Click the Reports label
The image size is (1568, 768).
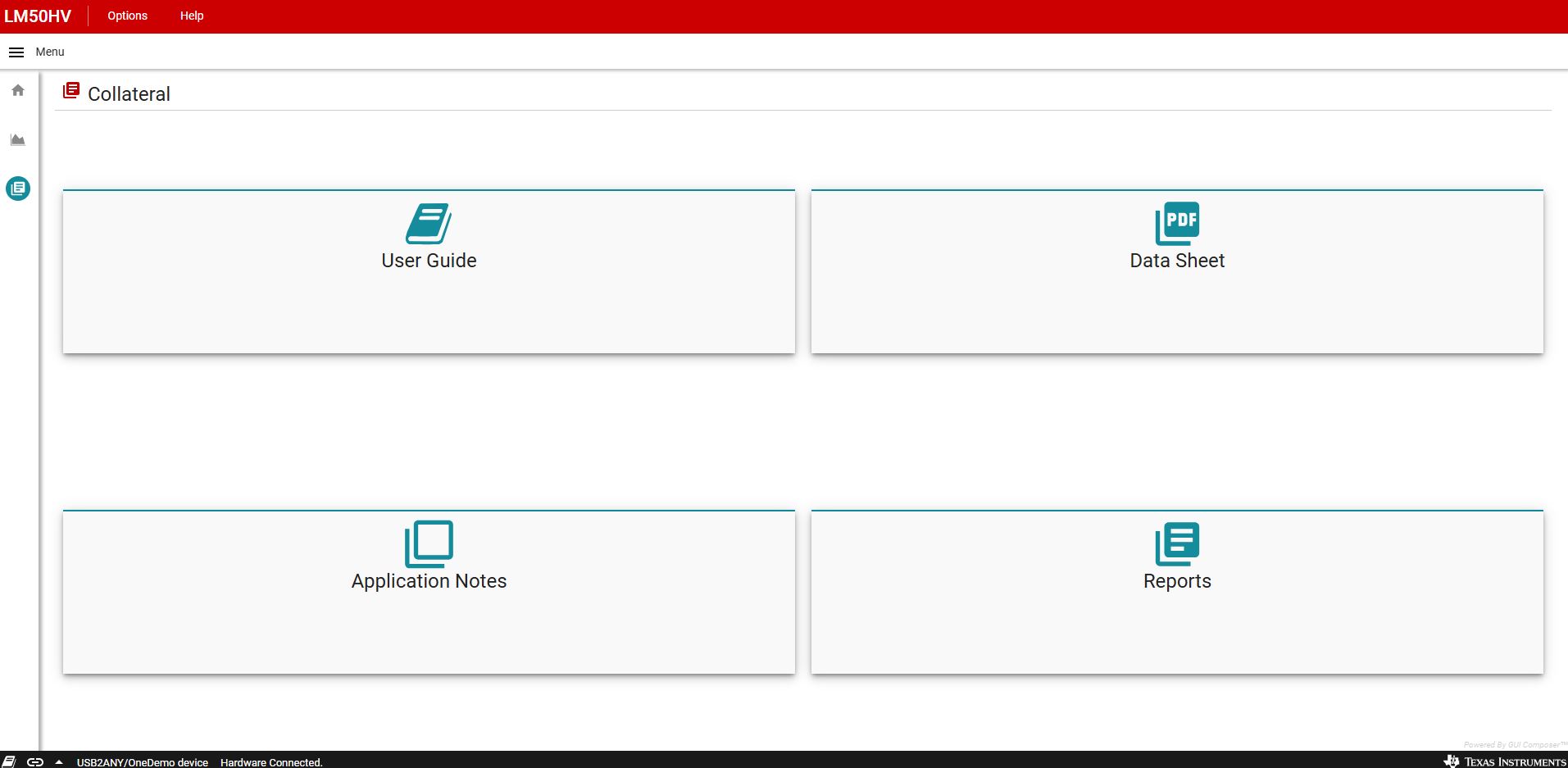(x=1177, y=581)
